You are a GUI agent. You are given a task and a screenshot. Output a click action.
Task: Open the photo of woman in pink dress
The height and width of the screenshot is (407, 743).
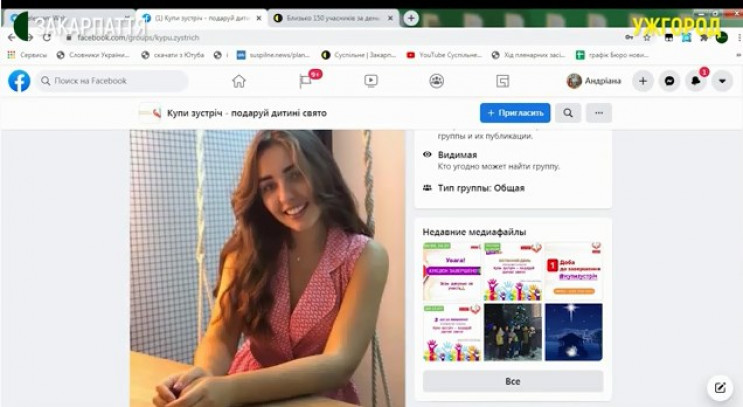[x=268, y=268]
